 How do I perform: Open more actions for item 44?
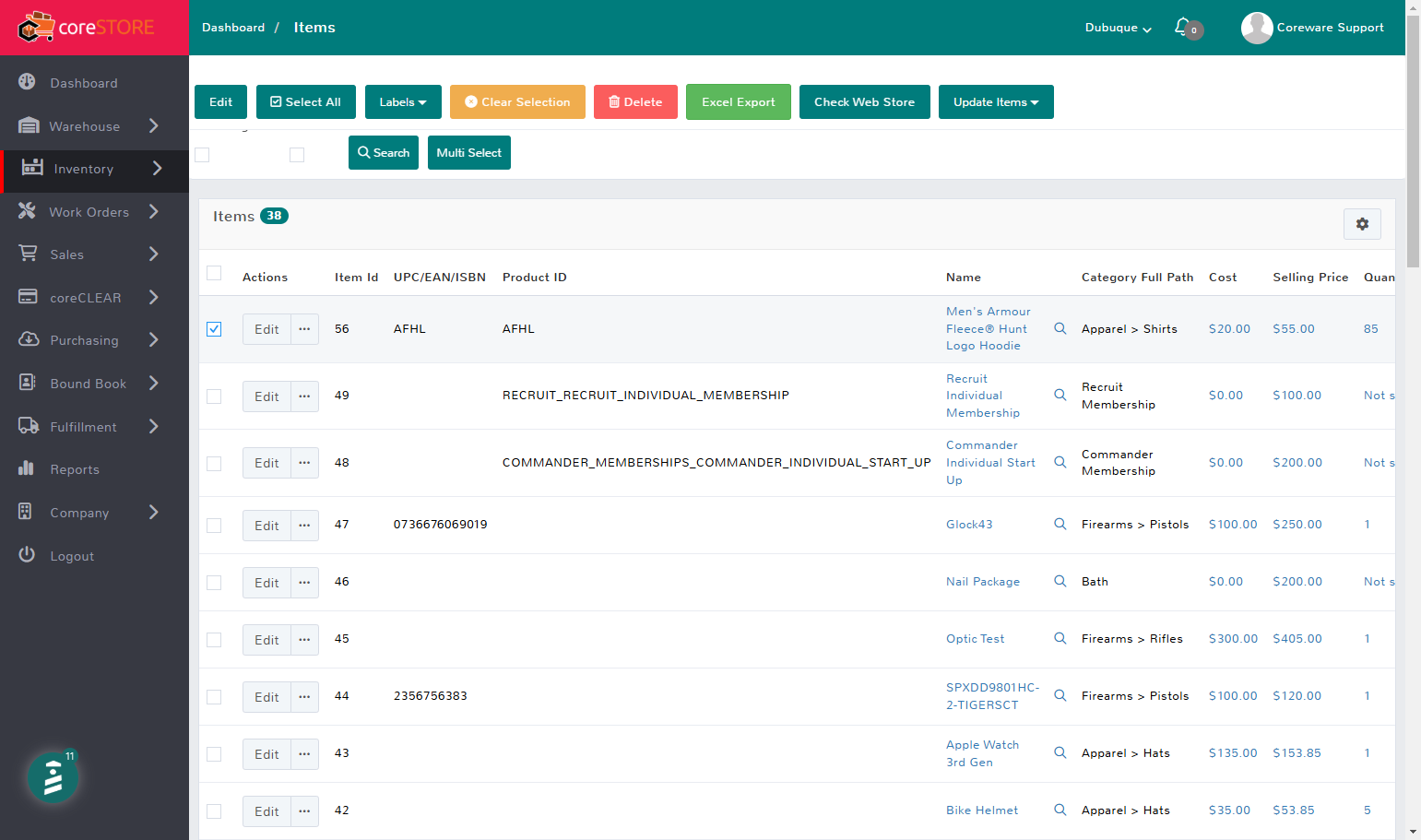tap(304, 697)
